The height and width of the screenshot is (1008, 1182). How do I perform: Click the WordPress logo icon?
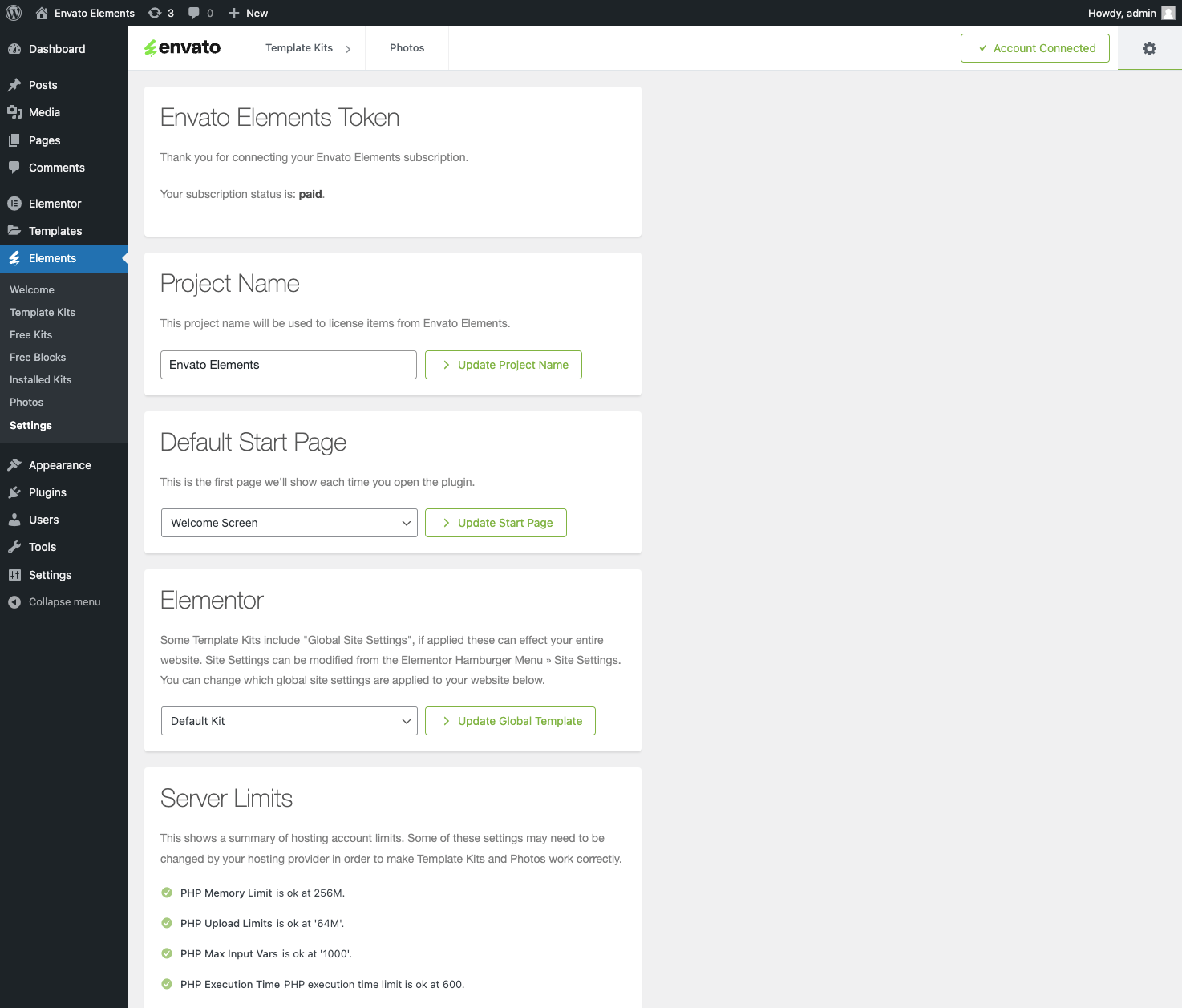(14, 13)
